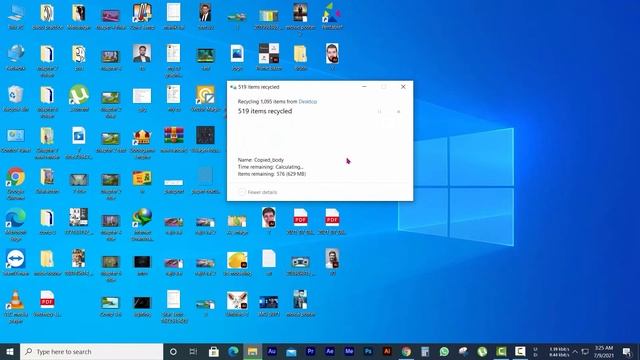This screenshot has height=360, width=640.
Task: Open Adobe Media Encoder from the taskbar
Action: 349,351
